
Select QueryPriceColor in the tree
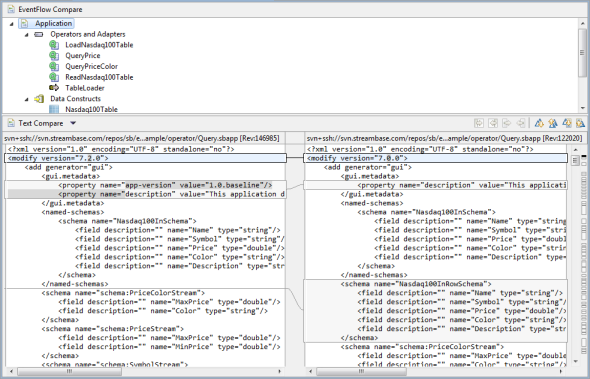[x=91, y=66]
